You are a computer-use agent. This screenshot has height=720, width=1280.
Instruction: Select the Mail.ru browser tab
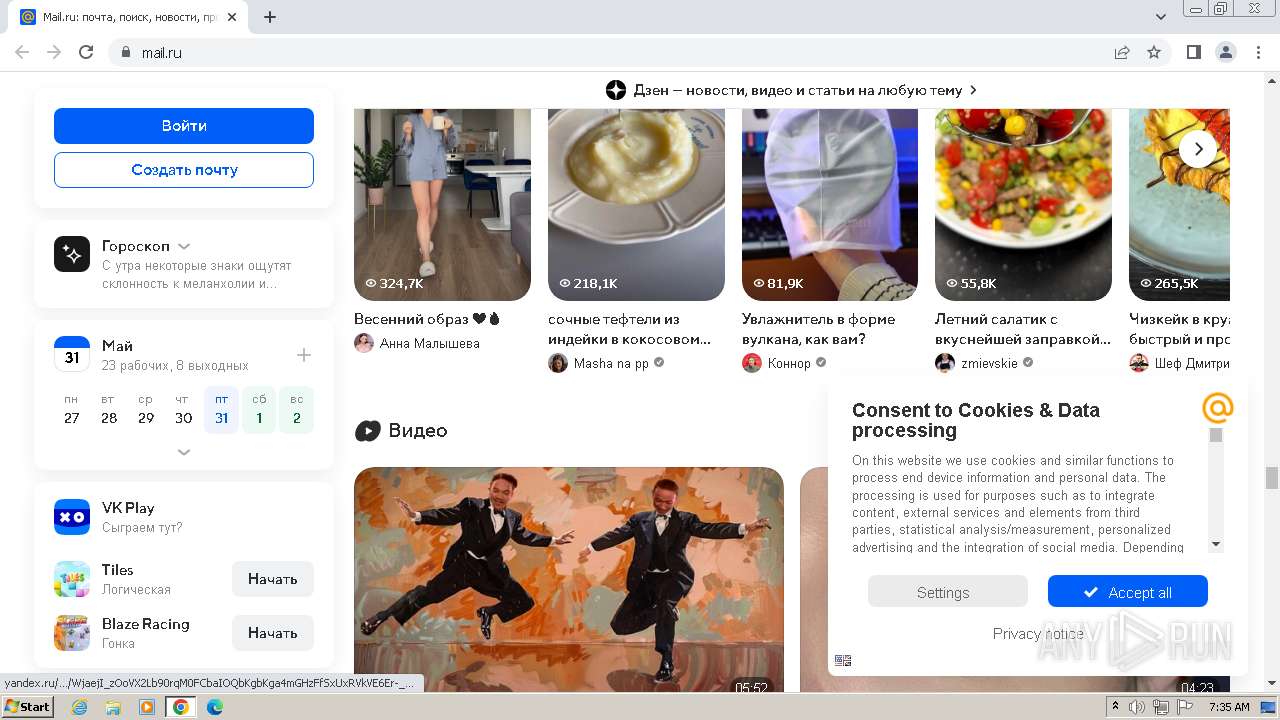127,17
